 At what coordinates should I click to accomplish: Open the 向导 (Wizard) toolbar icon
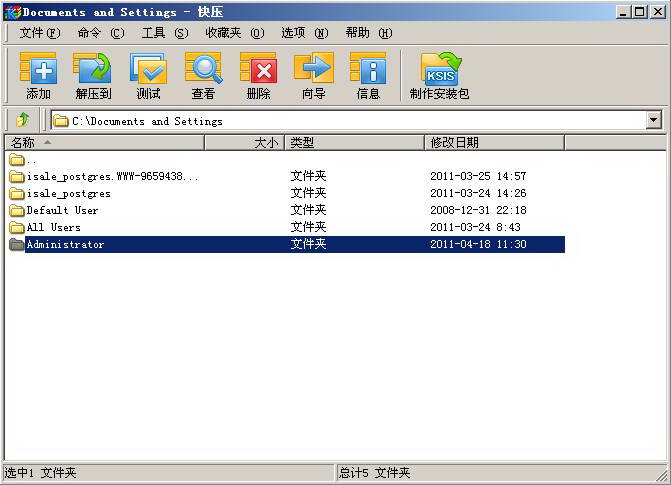(313, 71)
